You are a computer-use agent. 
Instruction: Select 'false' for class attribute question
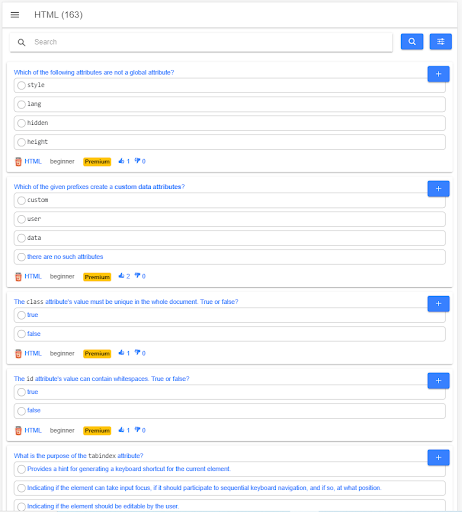point(21,334)
